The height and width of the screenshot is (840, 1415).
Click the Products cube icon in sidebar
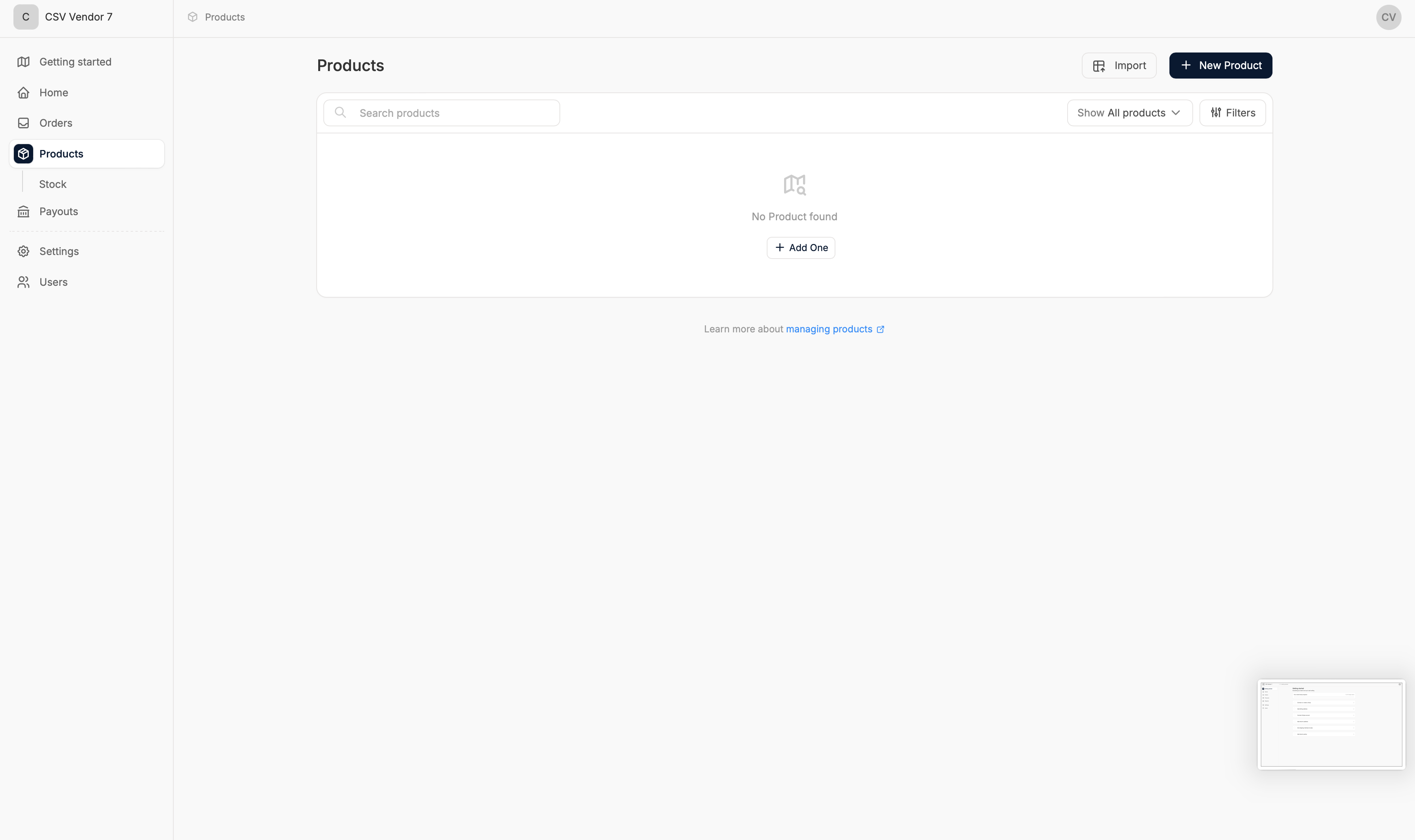tap(23, 154)
